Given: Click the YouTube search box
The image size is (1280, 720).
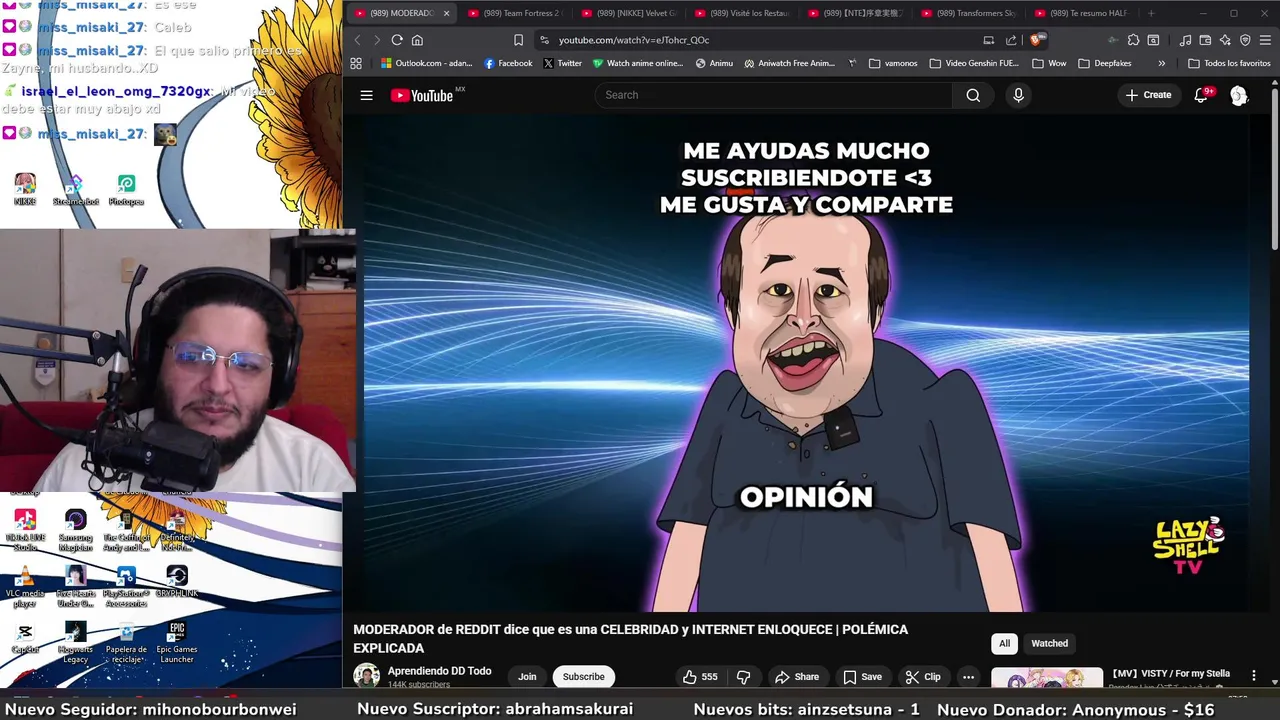Looking at the screenshot, I should pos(774,95).
